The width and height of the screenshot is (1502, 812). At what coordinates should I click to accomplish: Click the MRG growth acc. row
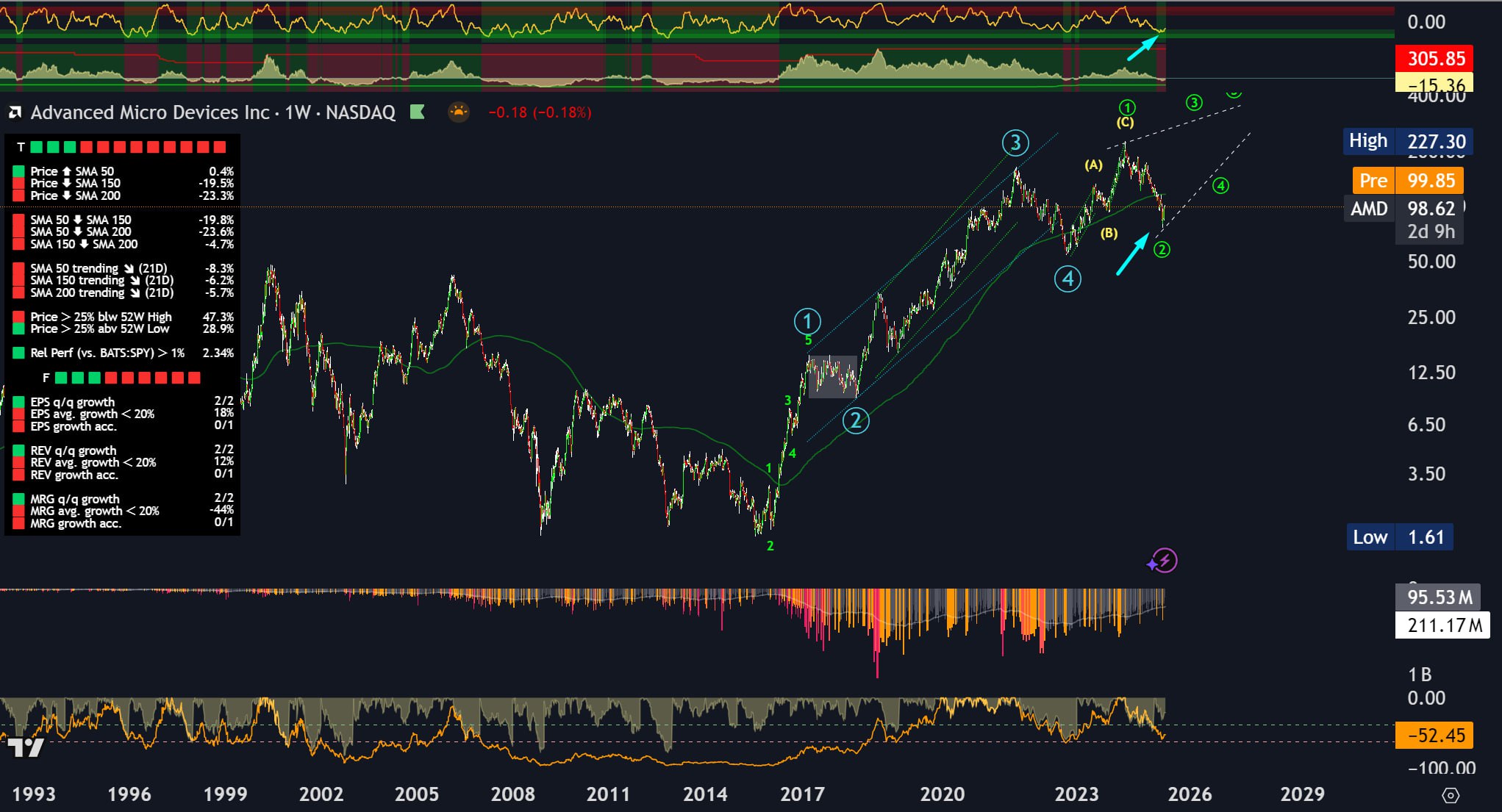pos(124,523)
